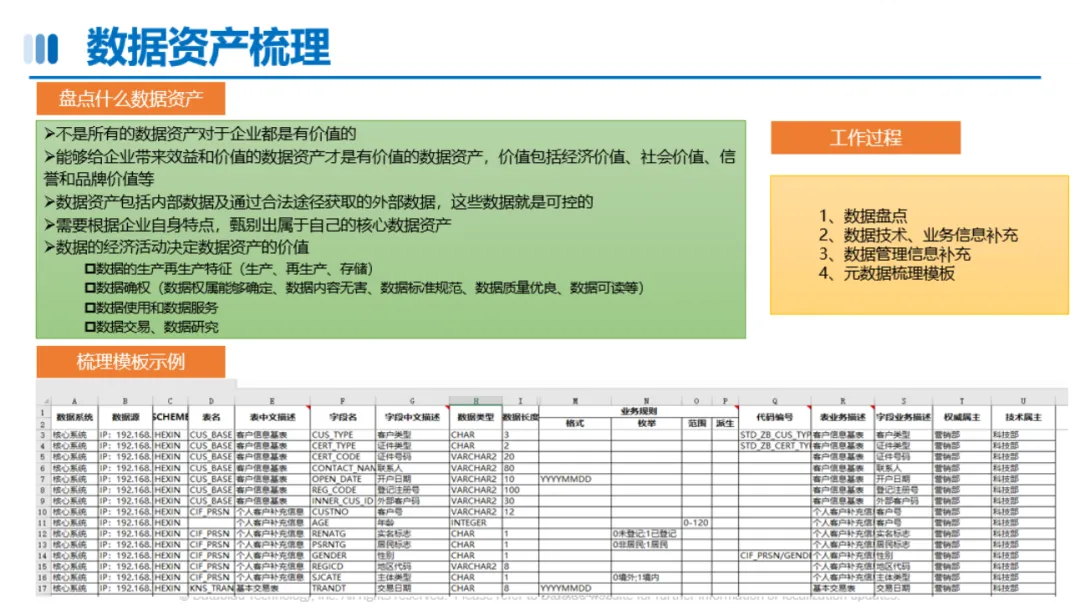This screenshot has height=605, width=1080.
Task: Click the select-all corner of the spreadsheet
Action: click(x=44, y=401)
